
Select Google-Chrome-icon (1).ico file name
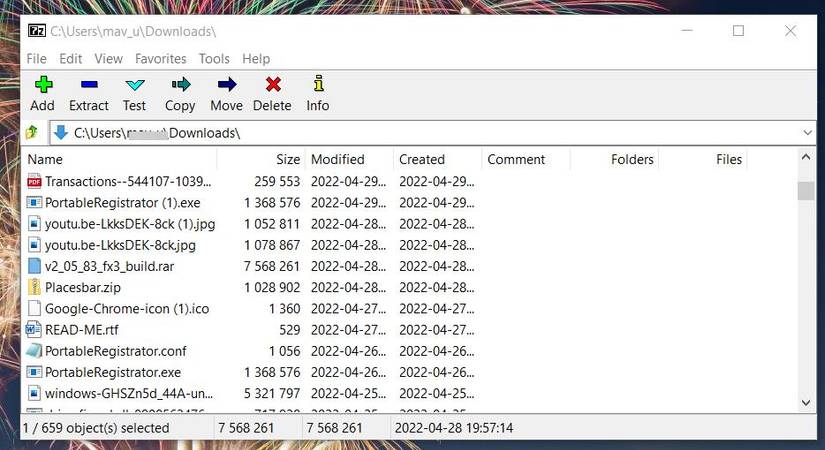(x=127, y=308)
